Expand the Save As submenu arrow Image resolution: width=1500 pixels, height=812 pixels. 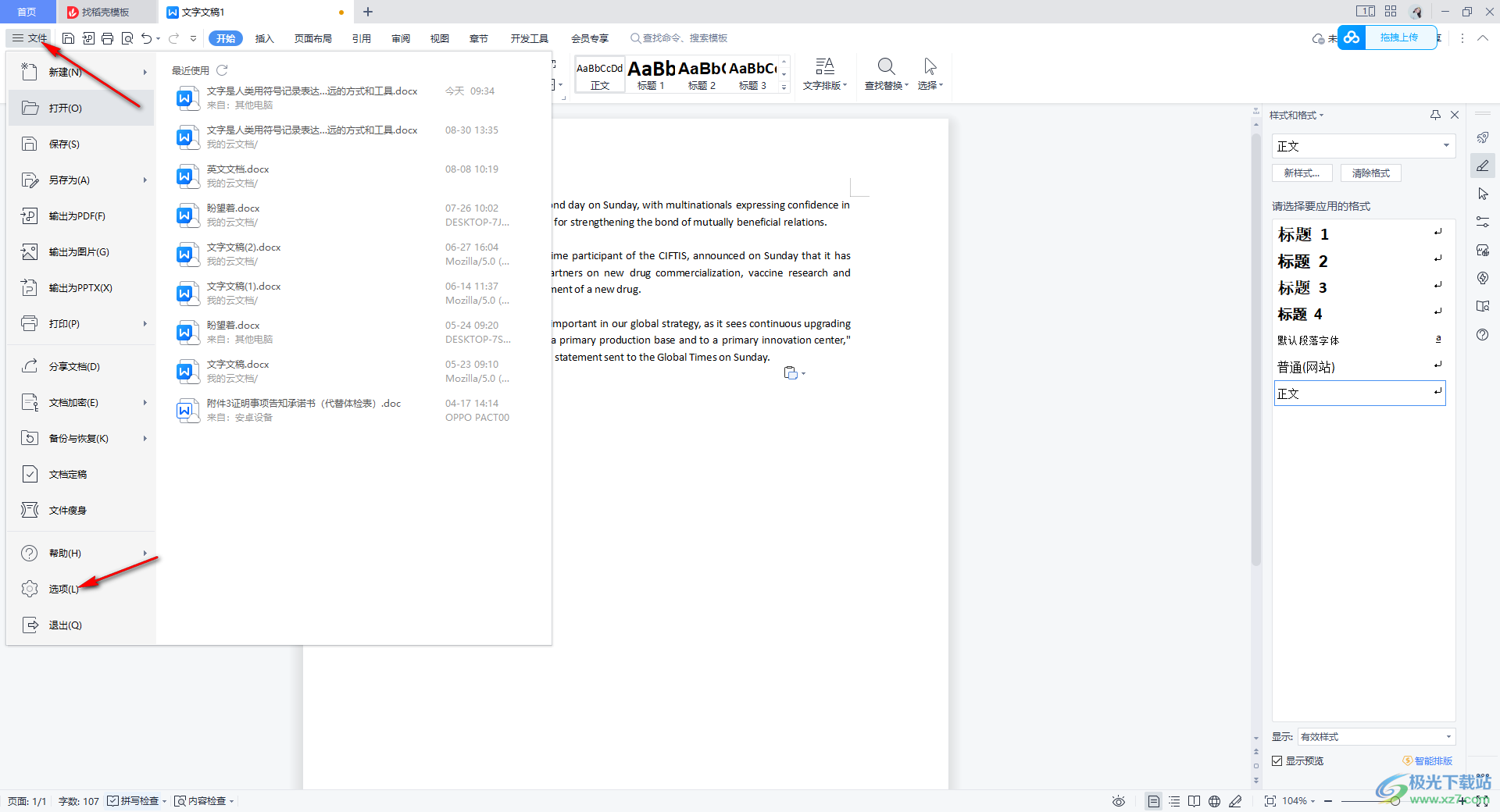145,180
